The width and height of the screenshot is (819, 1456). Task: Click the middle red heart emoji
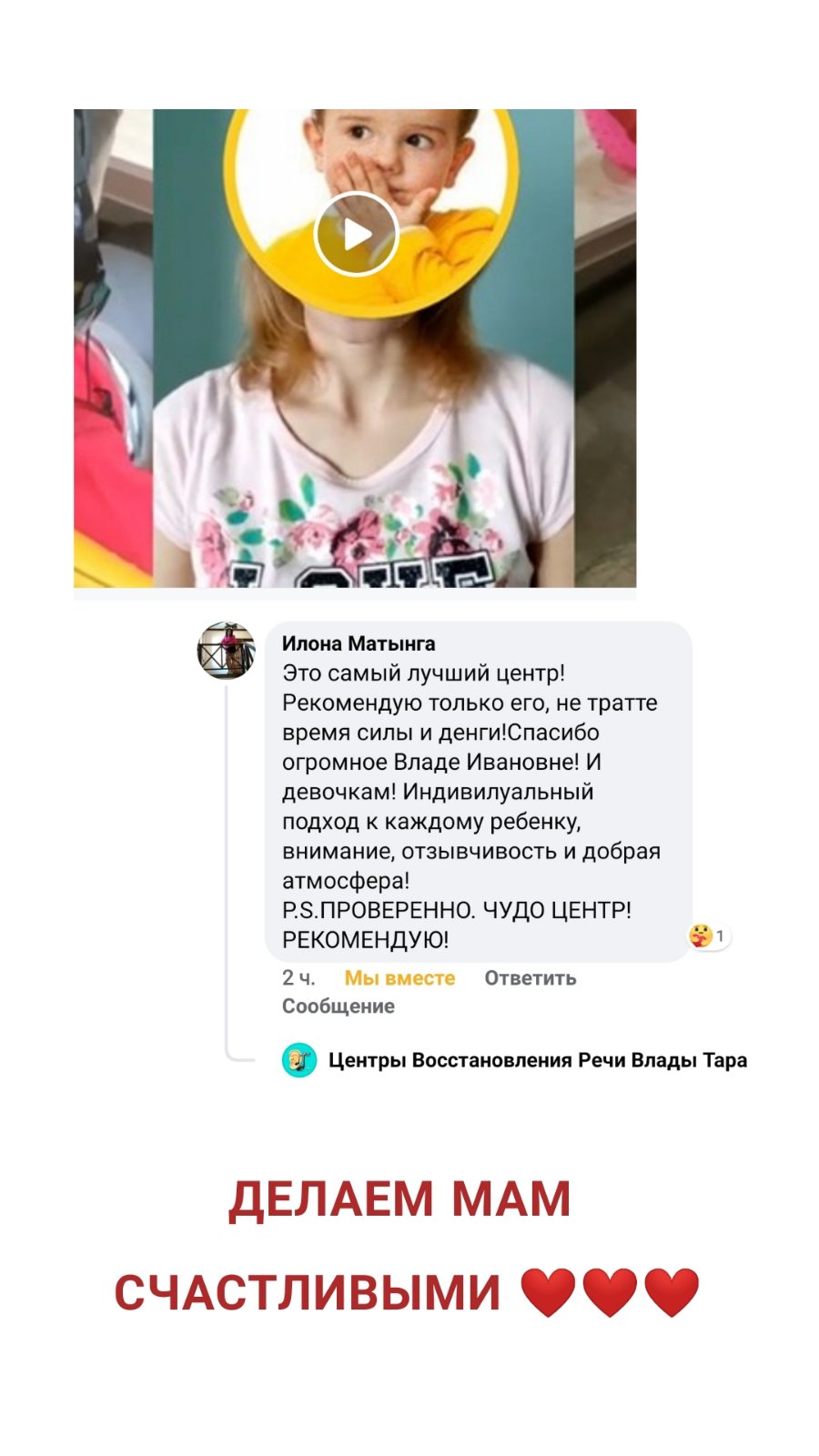tap(610, 1293)
